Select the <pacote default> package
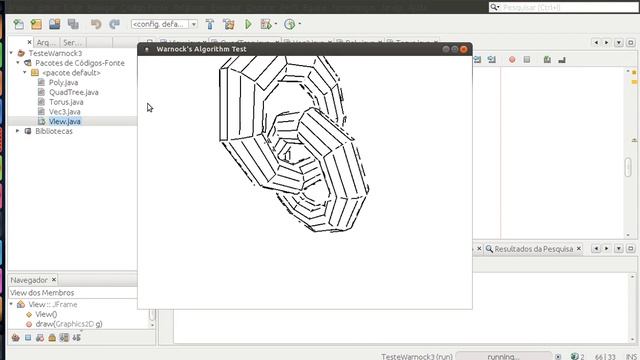 tap(71, 73)
